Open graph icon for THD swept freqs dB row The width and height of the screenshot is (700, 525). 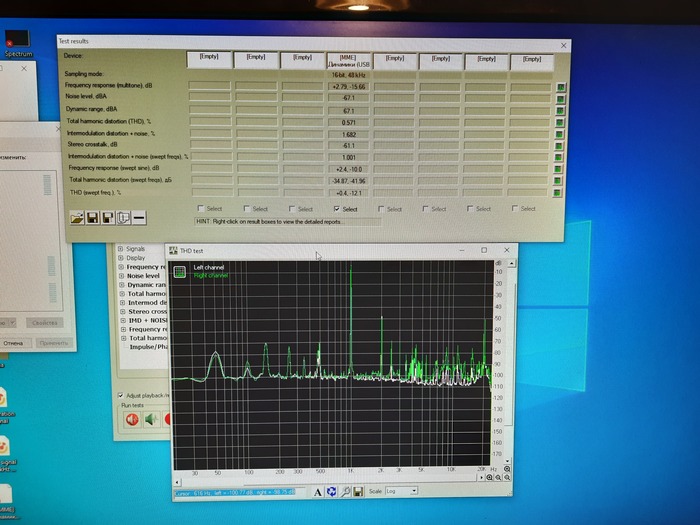point(558,181)
